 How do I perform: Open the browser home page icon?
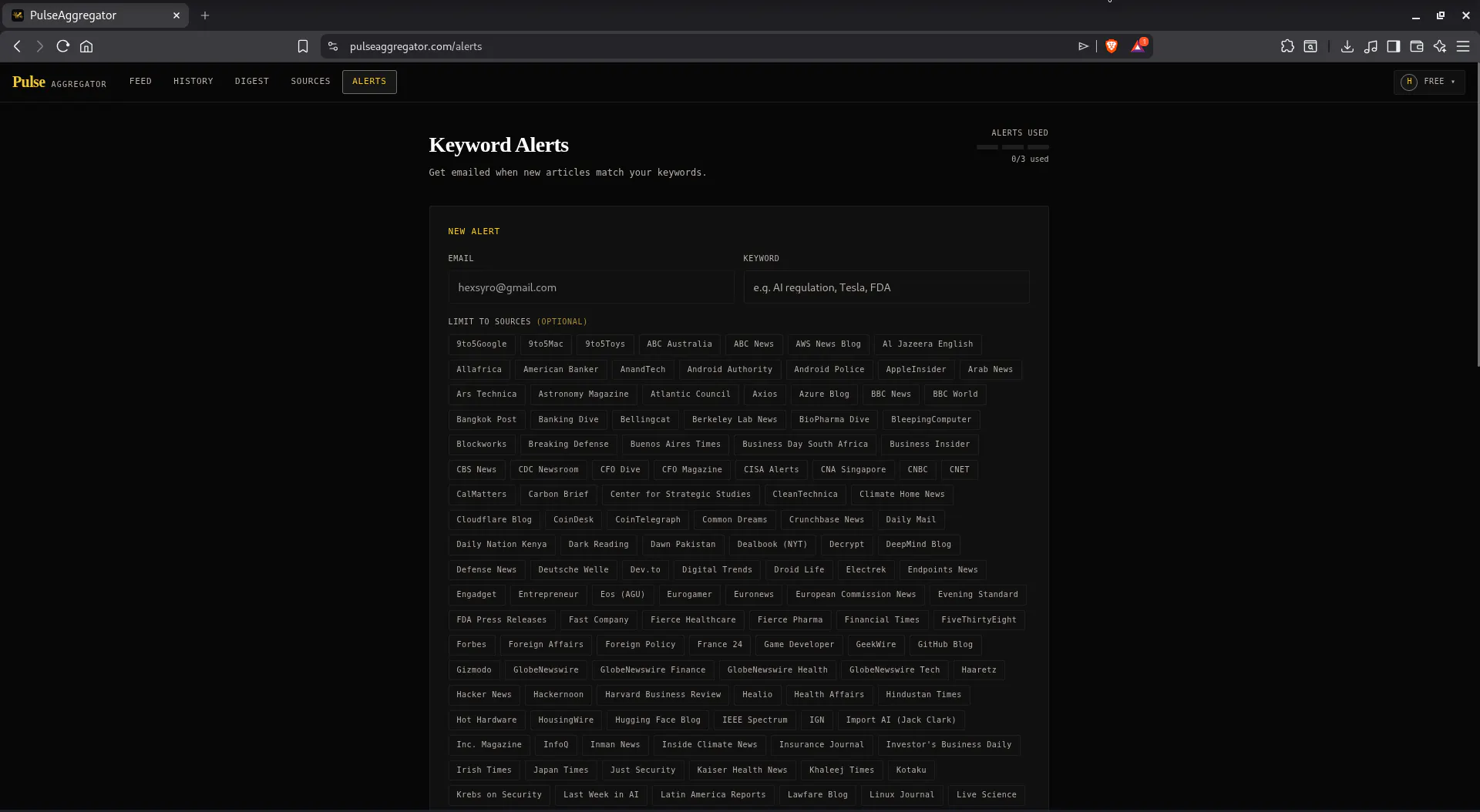point(86,46)
